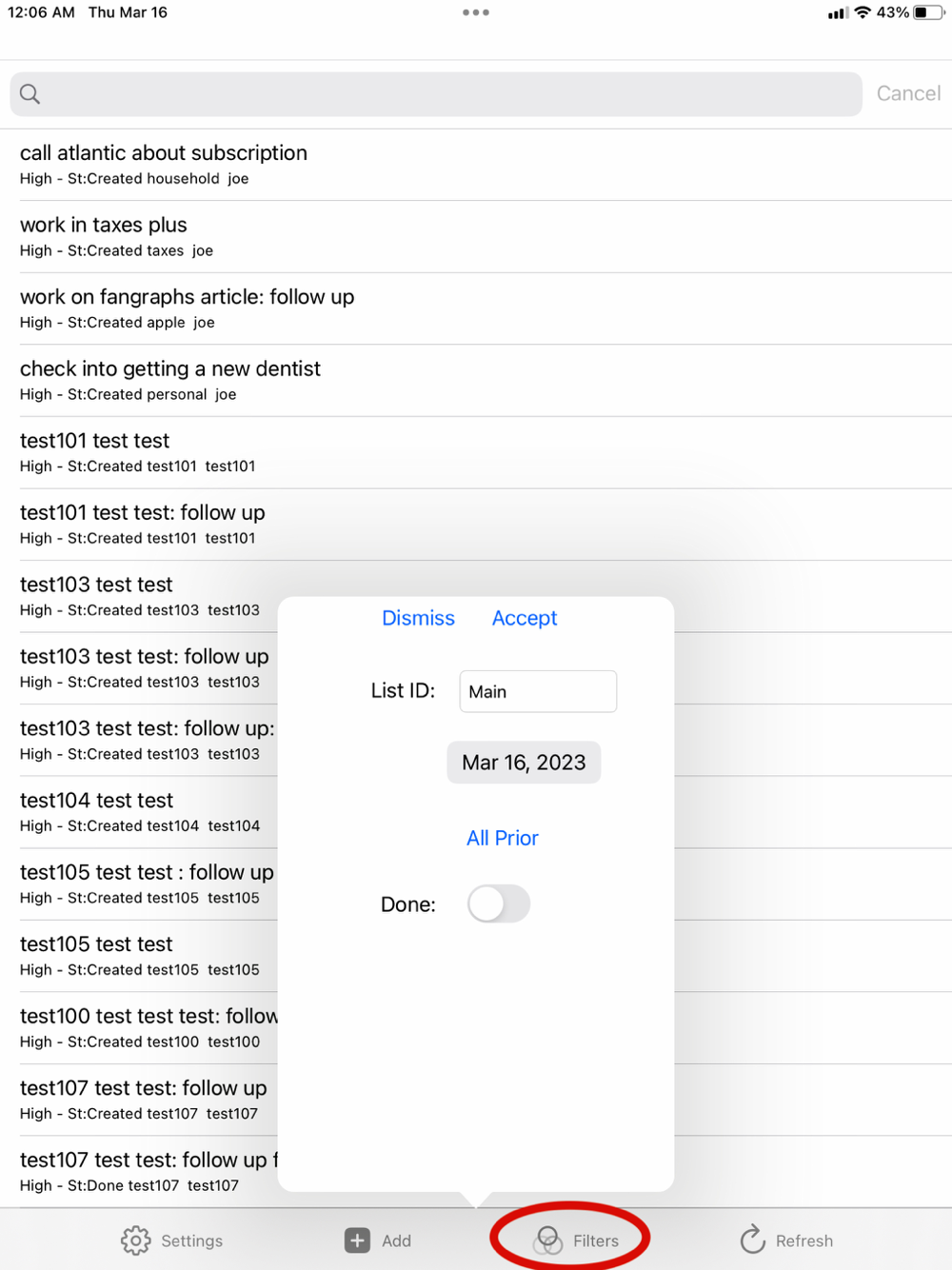Open the Filters circles icon
This screenshot has width=952, height=1270.
pyautogui.click(x=547, y=1240)
